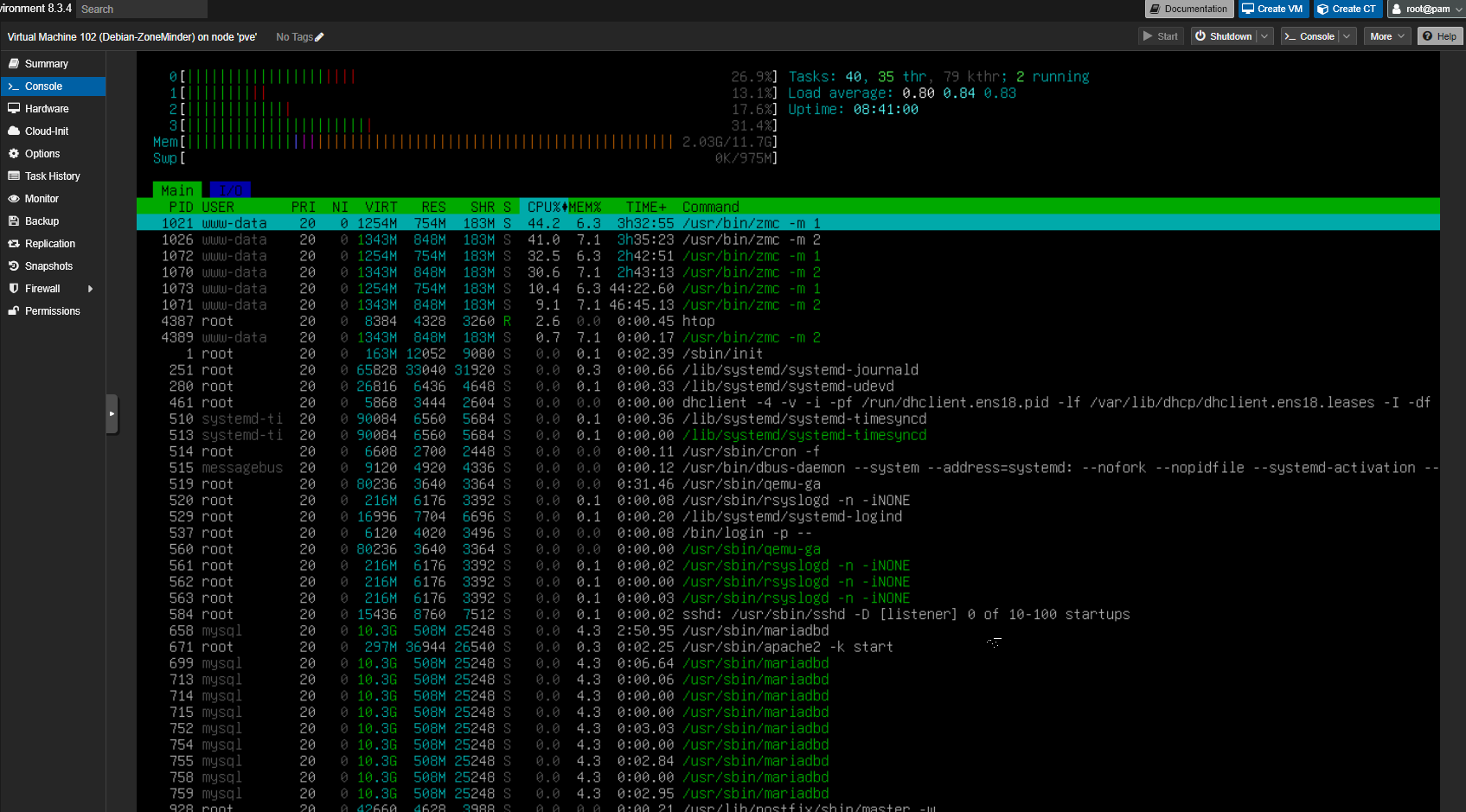
Task: Expand the console side panel handle
Action: pos(112,414)
